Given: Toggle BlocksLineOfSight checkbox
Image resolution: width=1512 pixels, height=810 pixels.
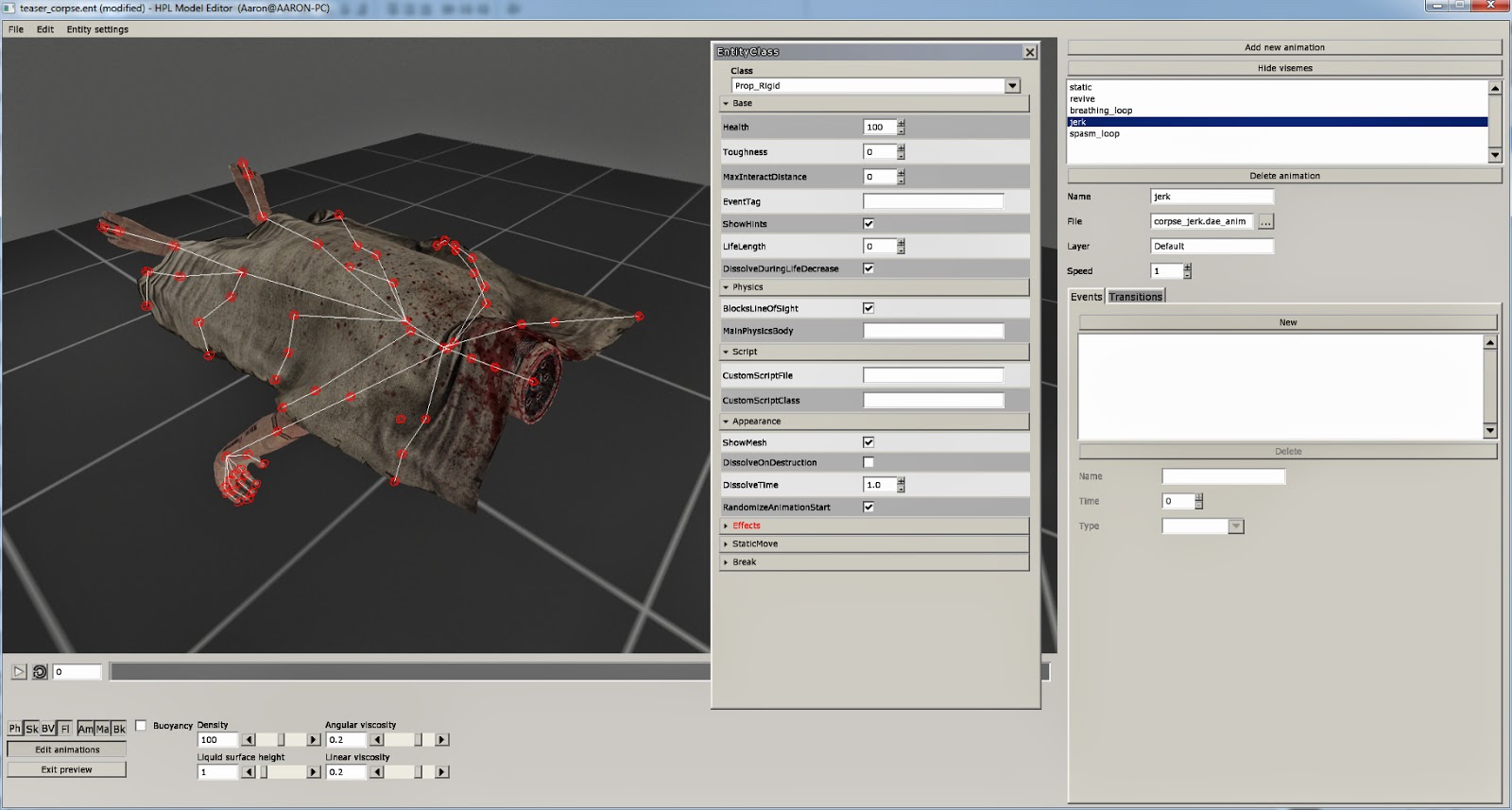Looking at the screenshot, I should pos(868,308).
